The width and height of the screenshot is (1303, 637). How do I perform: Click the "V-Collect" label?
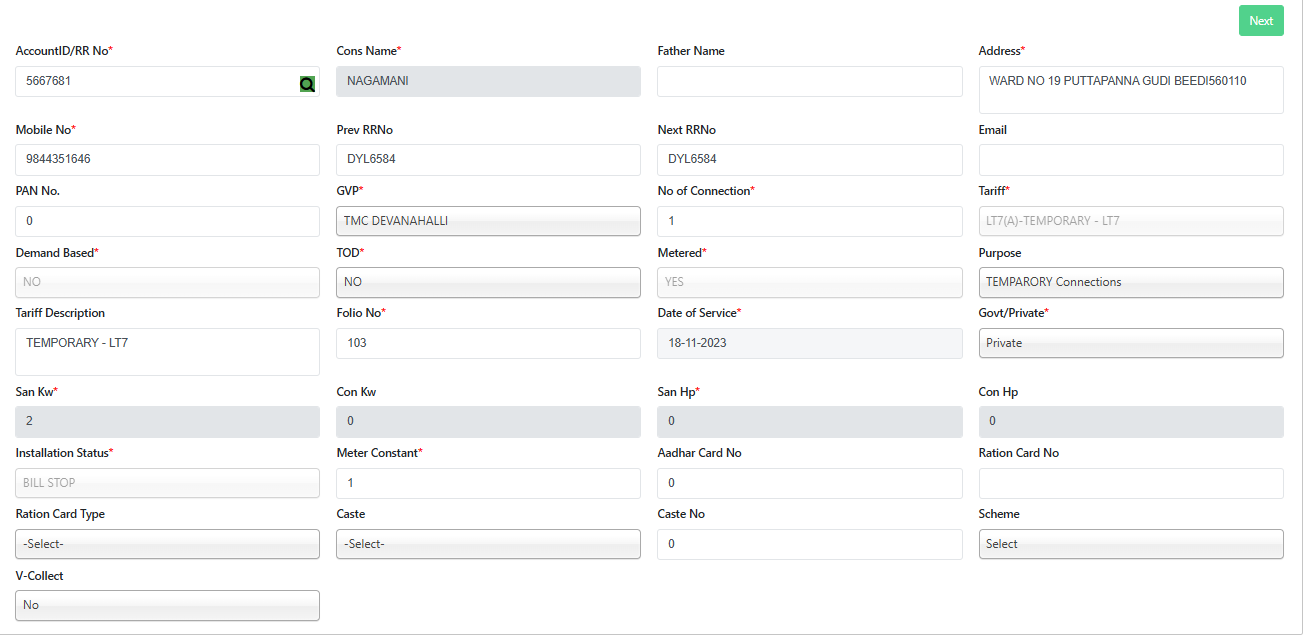point(40,576)
